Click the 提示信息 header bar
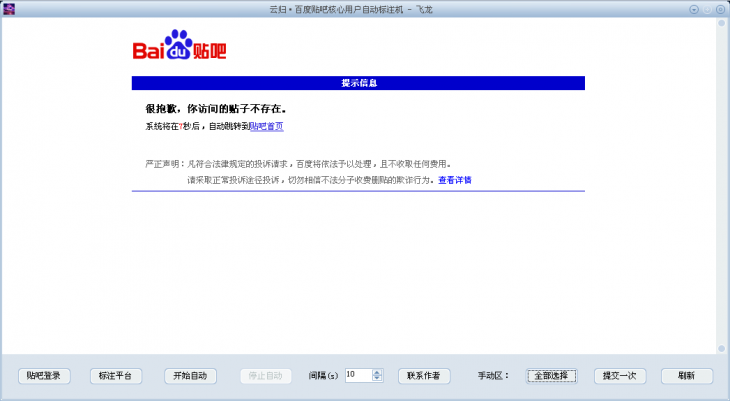730x401 pixels. [358, 83]
